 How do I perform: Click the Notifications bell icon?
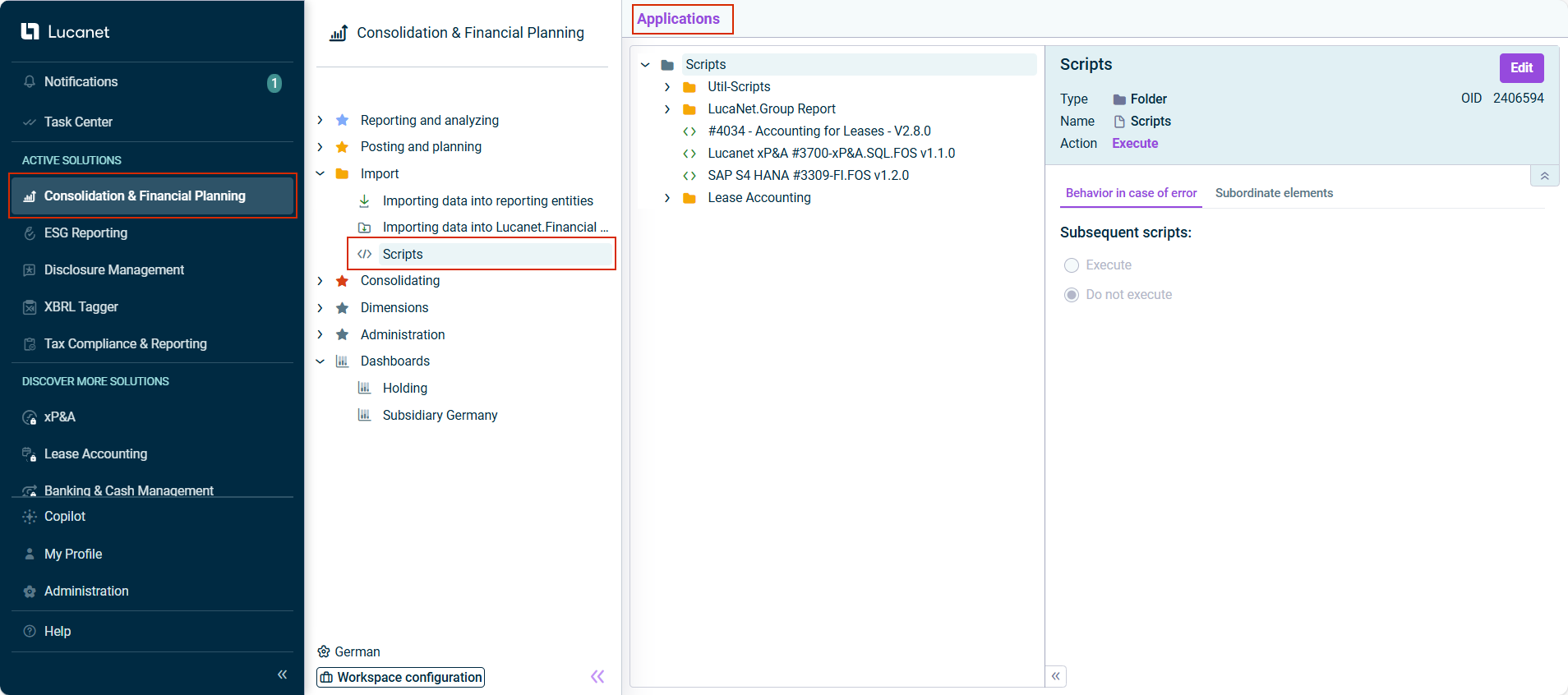click(x=30, y=82)
